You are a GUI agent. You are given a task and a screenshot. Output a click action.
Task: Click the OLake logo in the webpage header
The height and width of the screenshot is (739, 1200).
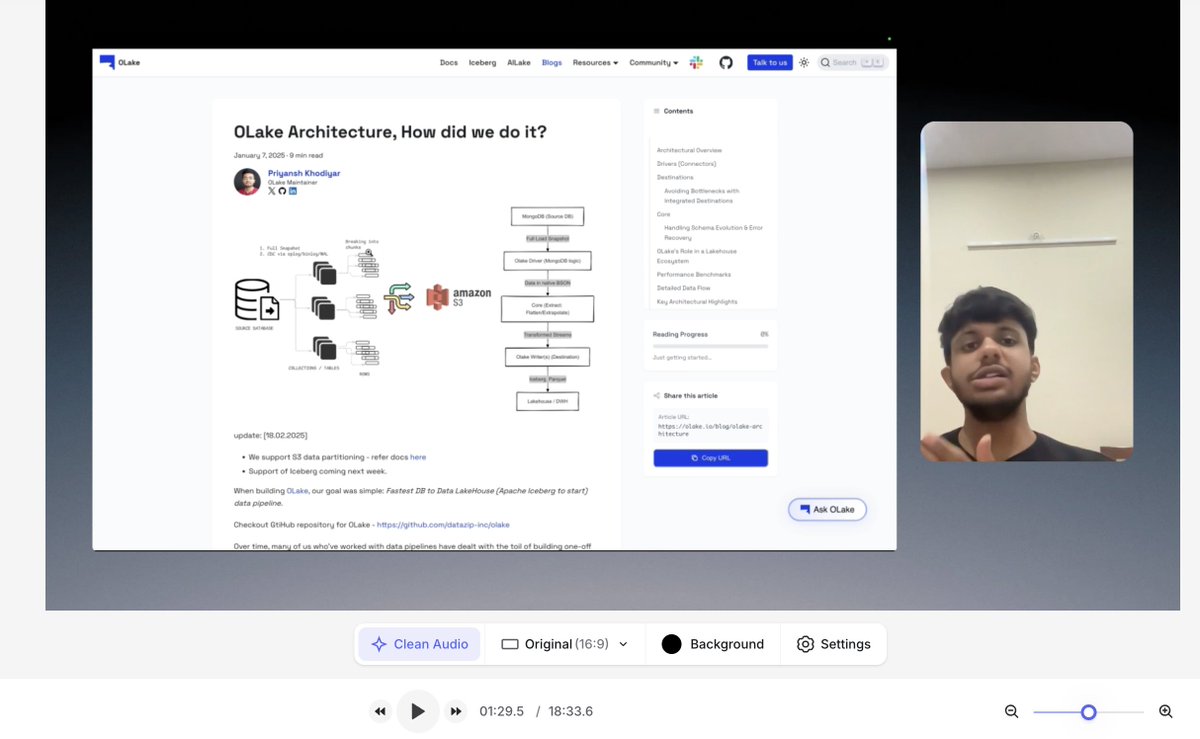[x=121, y=62]
